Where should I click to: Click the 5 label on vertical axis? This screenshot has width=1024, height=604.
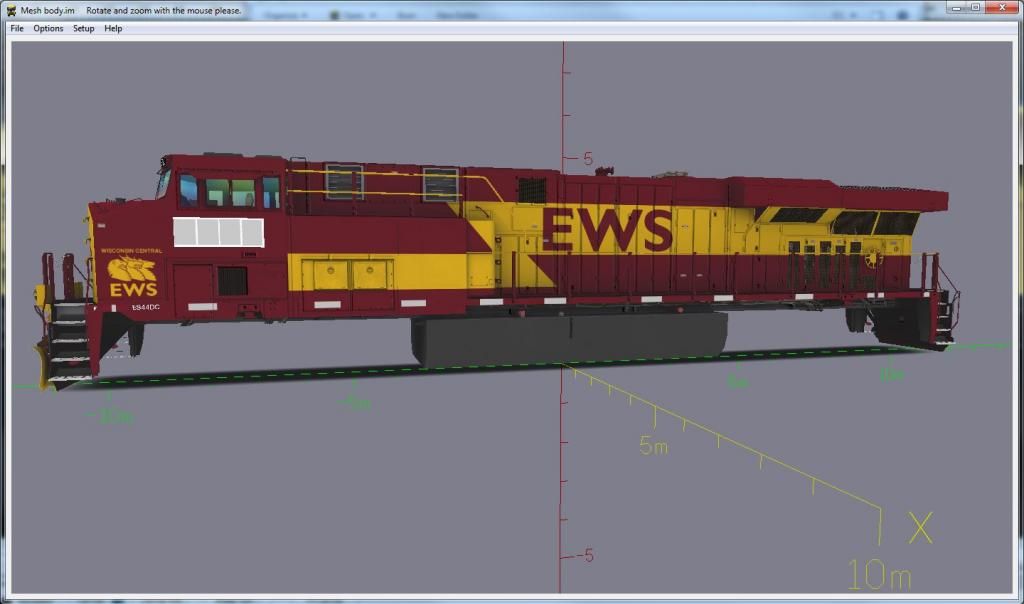coord(588,159)
